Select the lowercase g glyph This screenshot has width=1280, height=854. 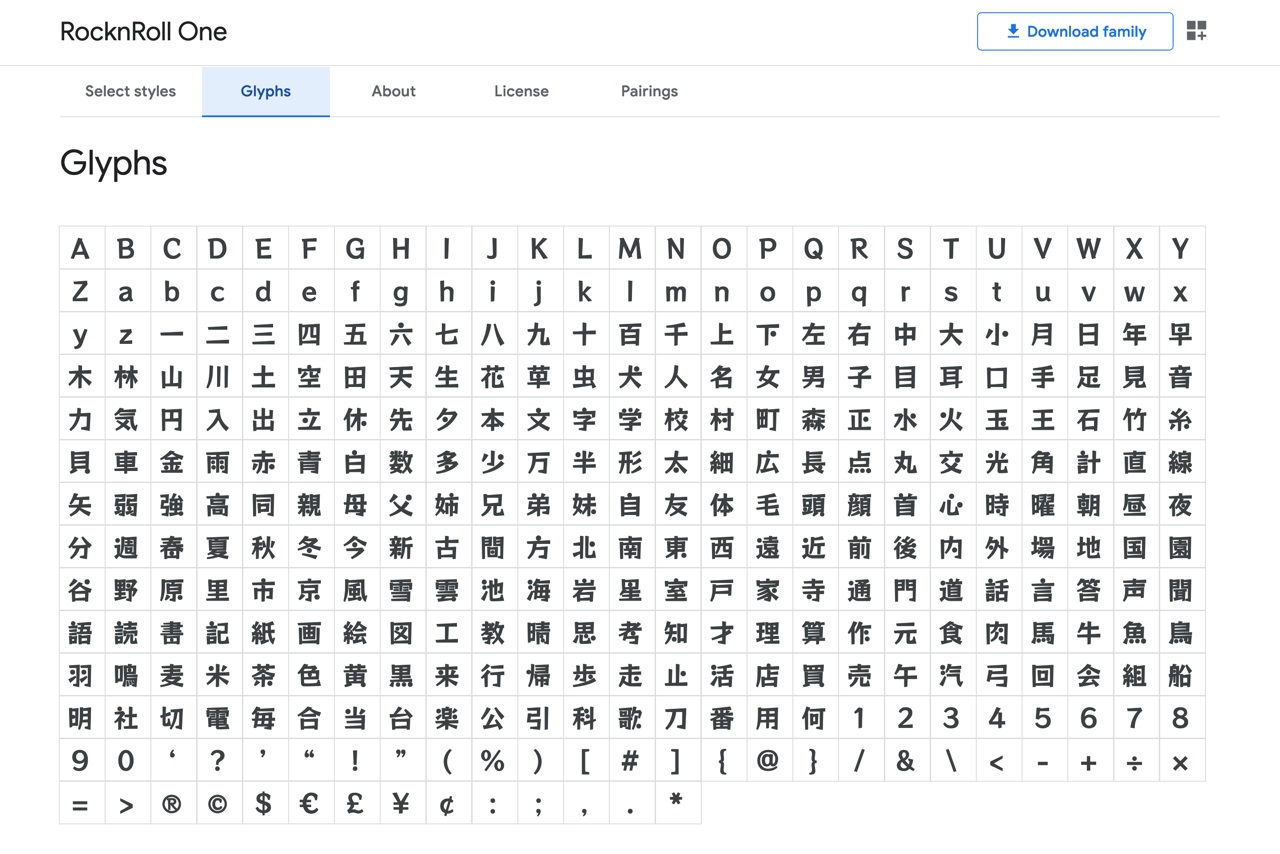click(x=401, y=291)
